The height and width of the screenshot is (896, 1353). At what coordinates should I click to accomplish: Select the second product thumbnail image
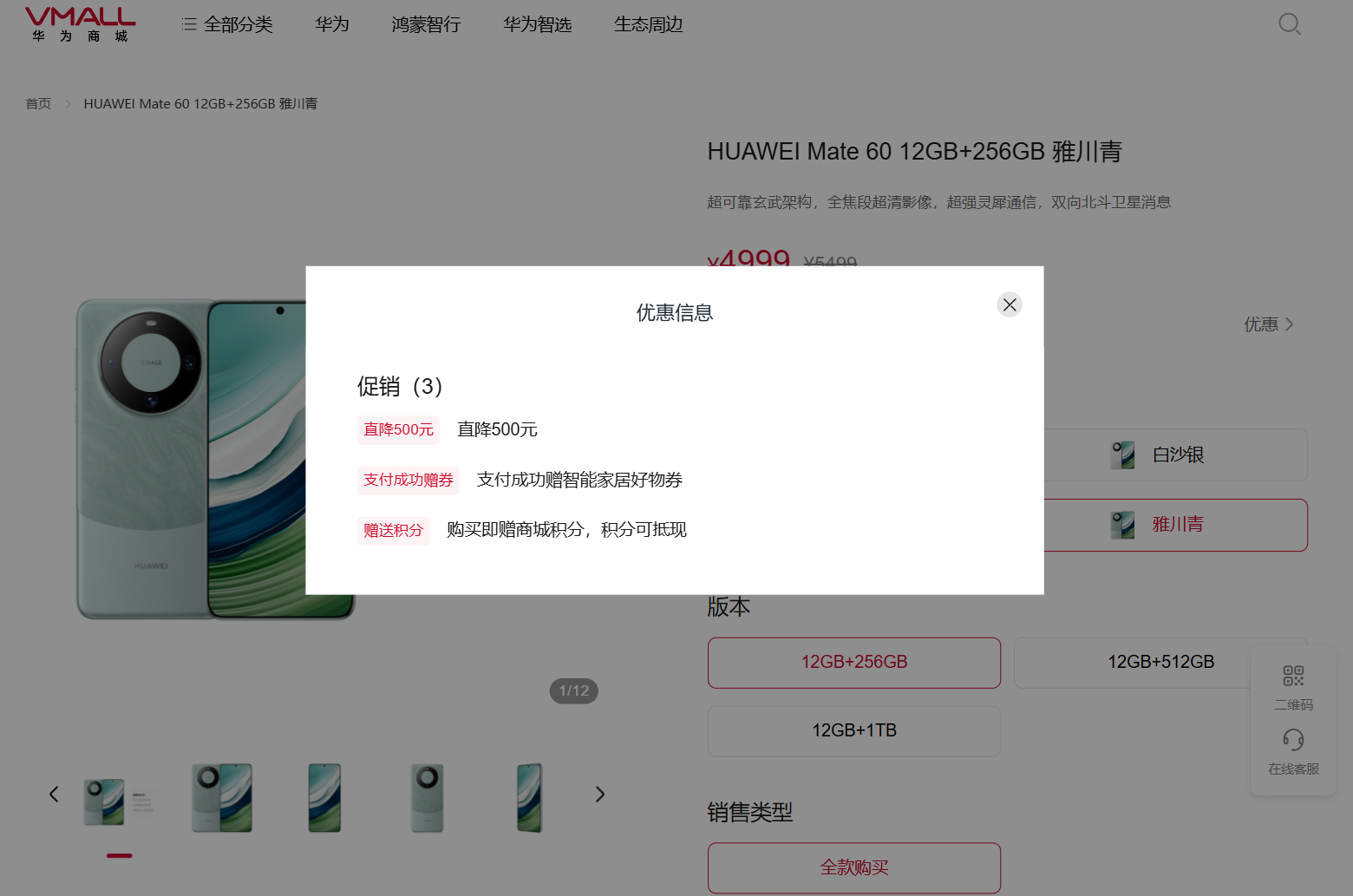(x=222, y=798)
